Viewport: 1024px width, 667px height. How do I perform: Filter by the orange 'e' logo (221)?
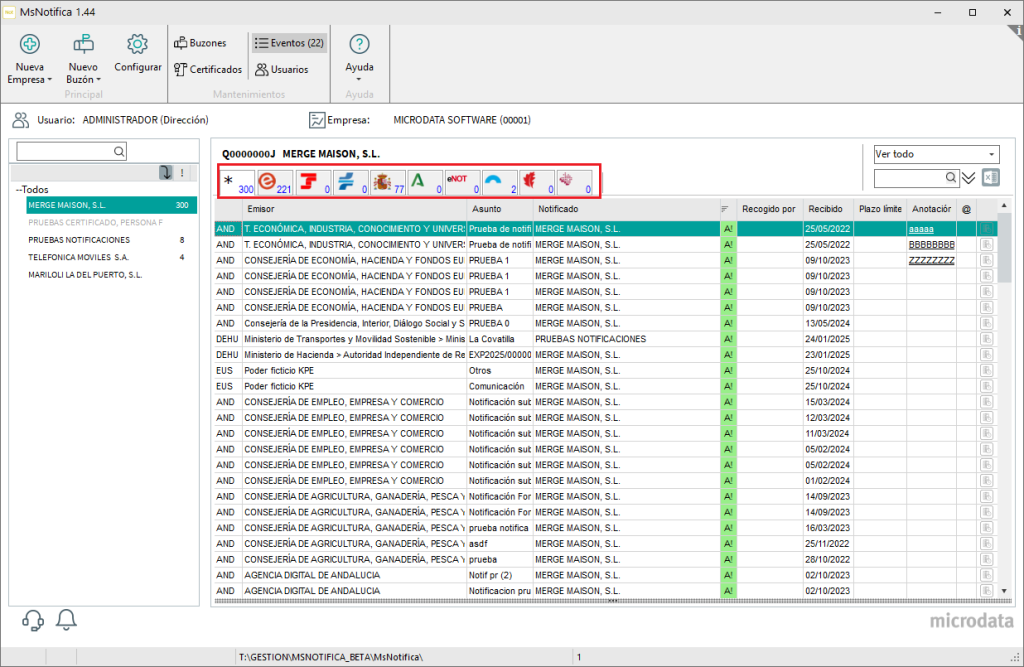pyautogui.click(x=275, y=182)
